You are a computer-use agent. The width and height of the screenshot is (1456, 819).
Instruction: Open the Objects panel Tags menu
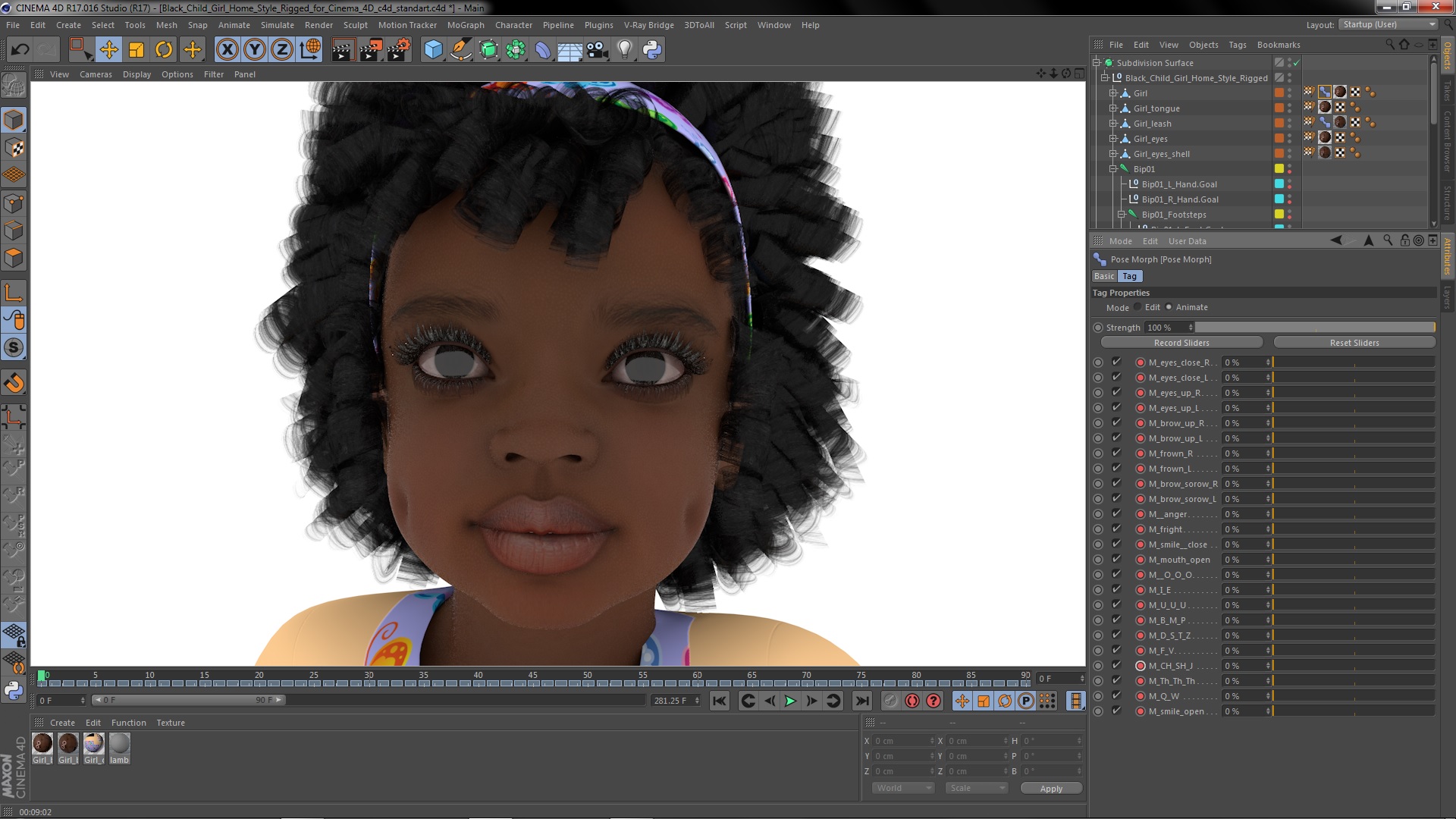pyautogui.click(x=1237, y=45)
